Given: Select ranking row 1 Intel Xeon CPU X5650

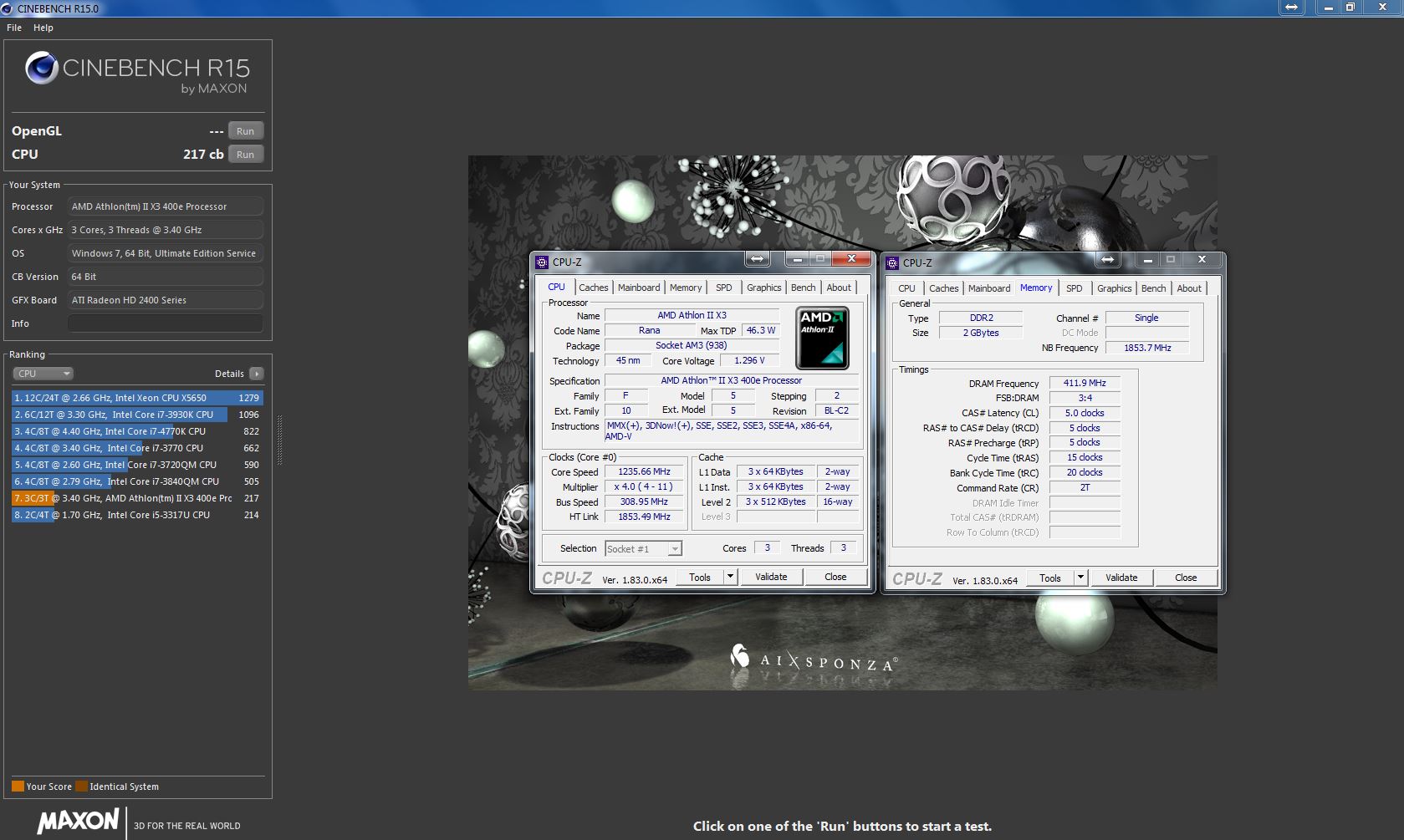Looking at the screenshot, I should click(137, 398).
